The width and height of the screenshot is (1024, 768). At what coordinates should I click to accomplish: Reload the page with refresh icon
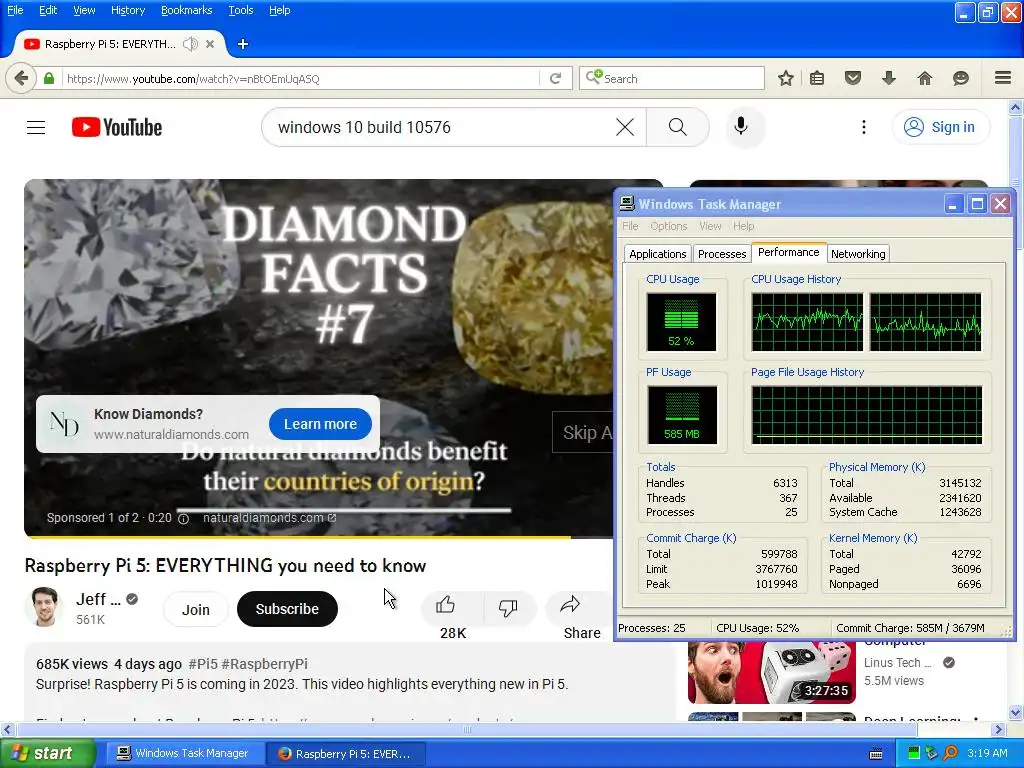click(x=556, y=78)
